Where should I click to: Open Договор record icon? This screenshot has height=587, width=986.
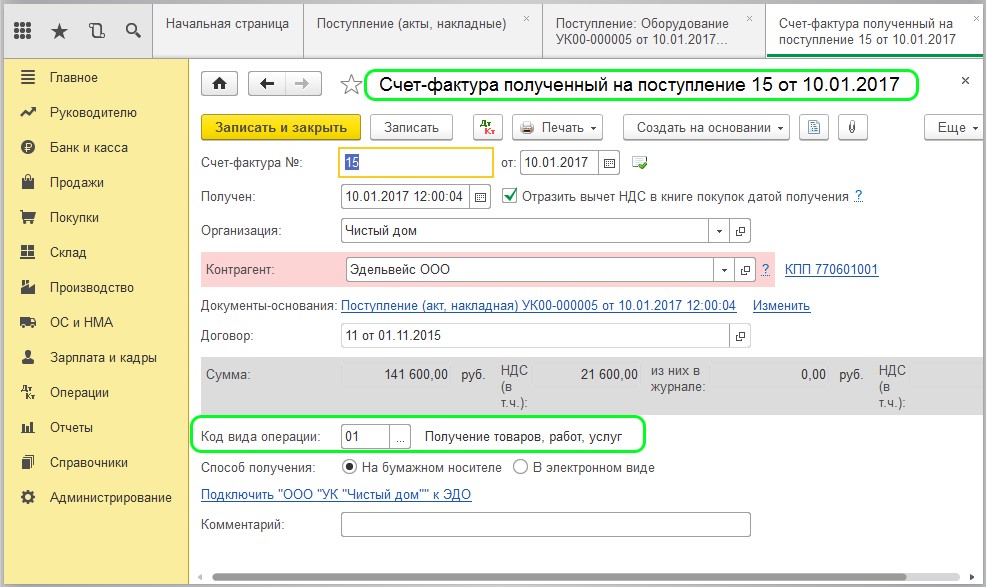(740, 336)
